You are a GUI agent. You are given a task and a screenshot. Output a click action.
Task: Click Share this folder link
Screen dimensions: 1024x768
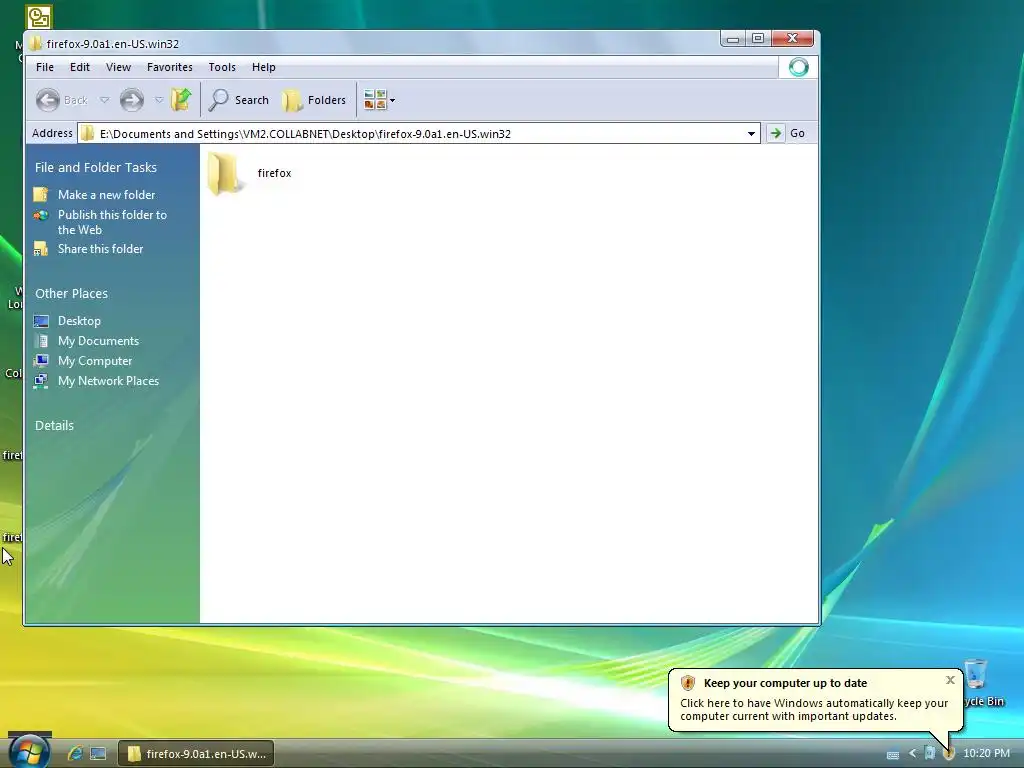click(x=101, y=249)
